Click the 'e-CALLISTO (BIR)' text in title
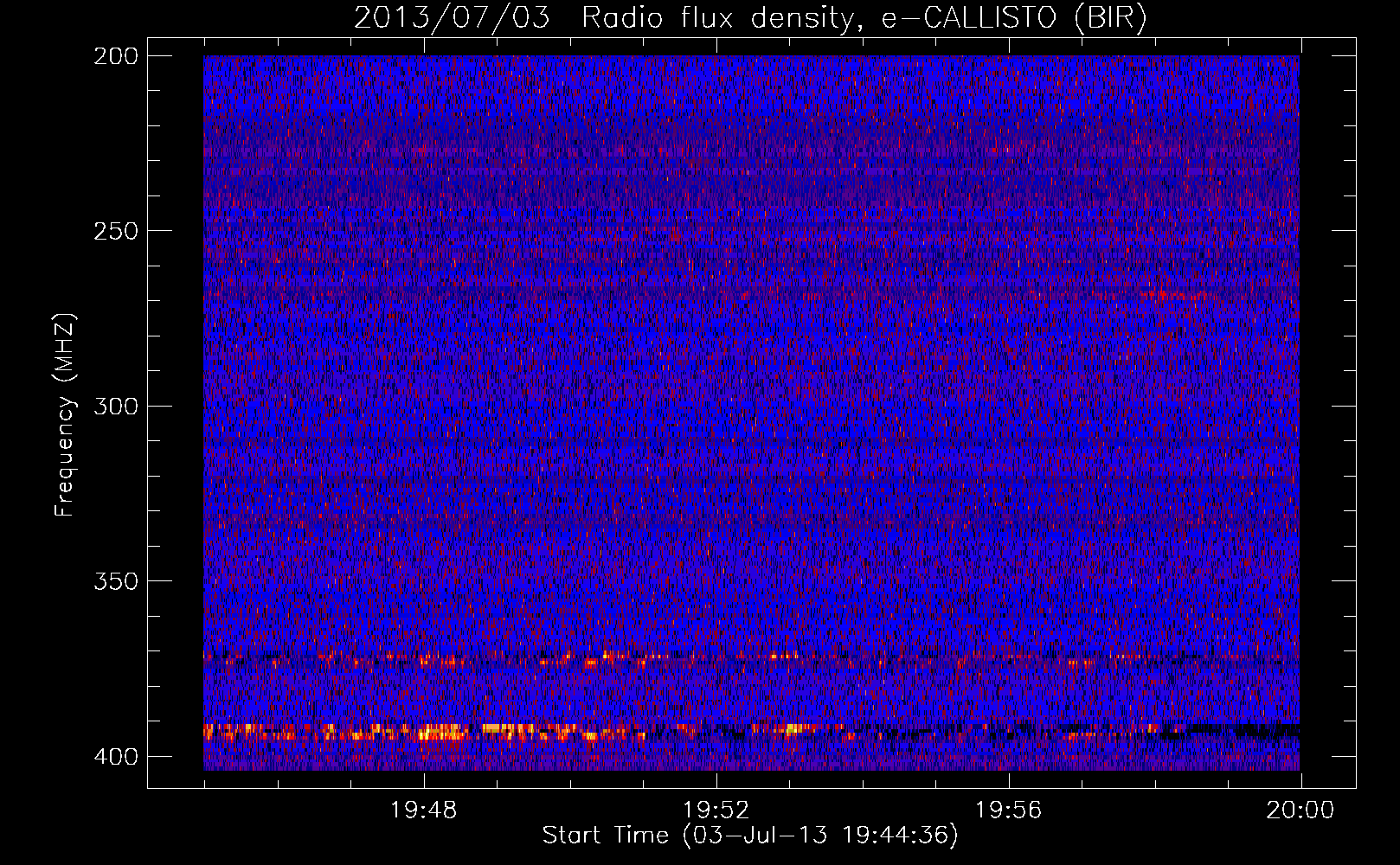This screenshot has width=1400, height=865. [x=1013, y=18]
